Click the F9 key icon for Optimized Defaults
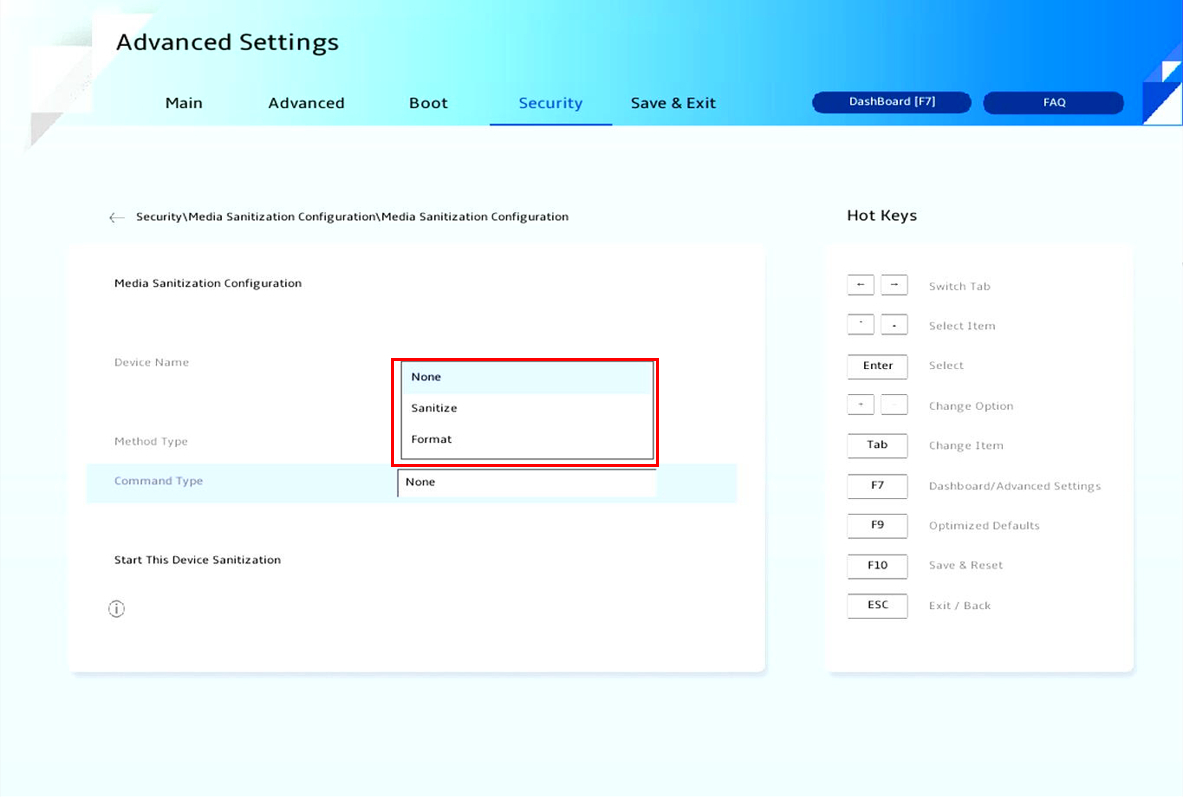The image size is (1183, 797). pos(877,525)
